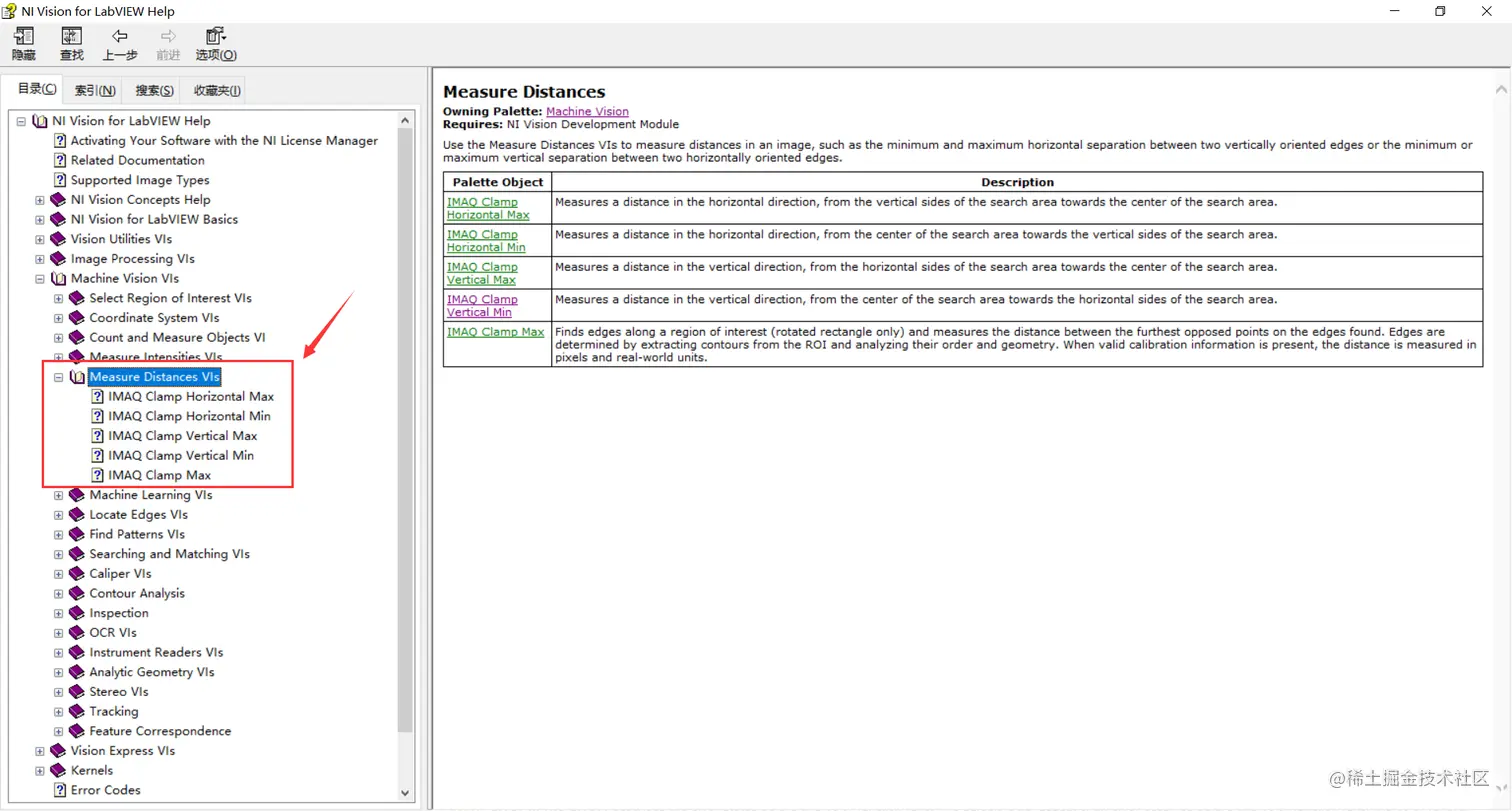Click the contents tree scrollbar up arrow
Screen dimensions: 1512x811
[405, 121]
